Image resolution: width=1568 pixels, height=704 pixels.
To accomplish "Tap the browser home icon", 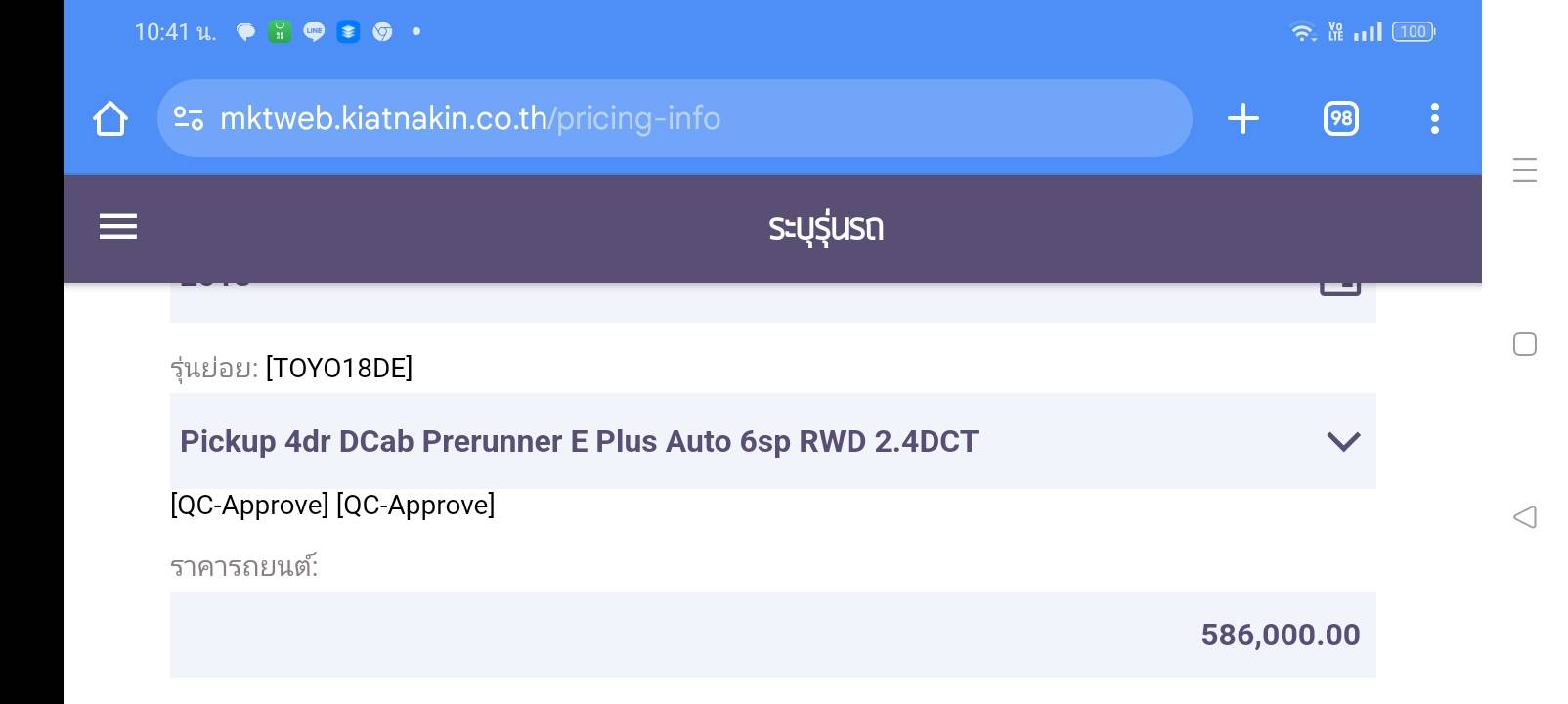I will coord(110,119).
